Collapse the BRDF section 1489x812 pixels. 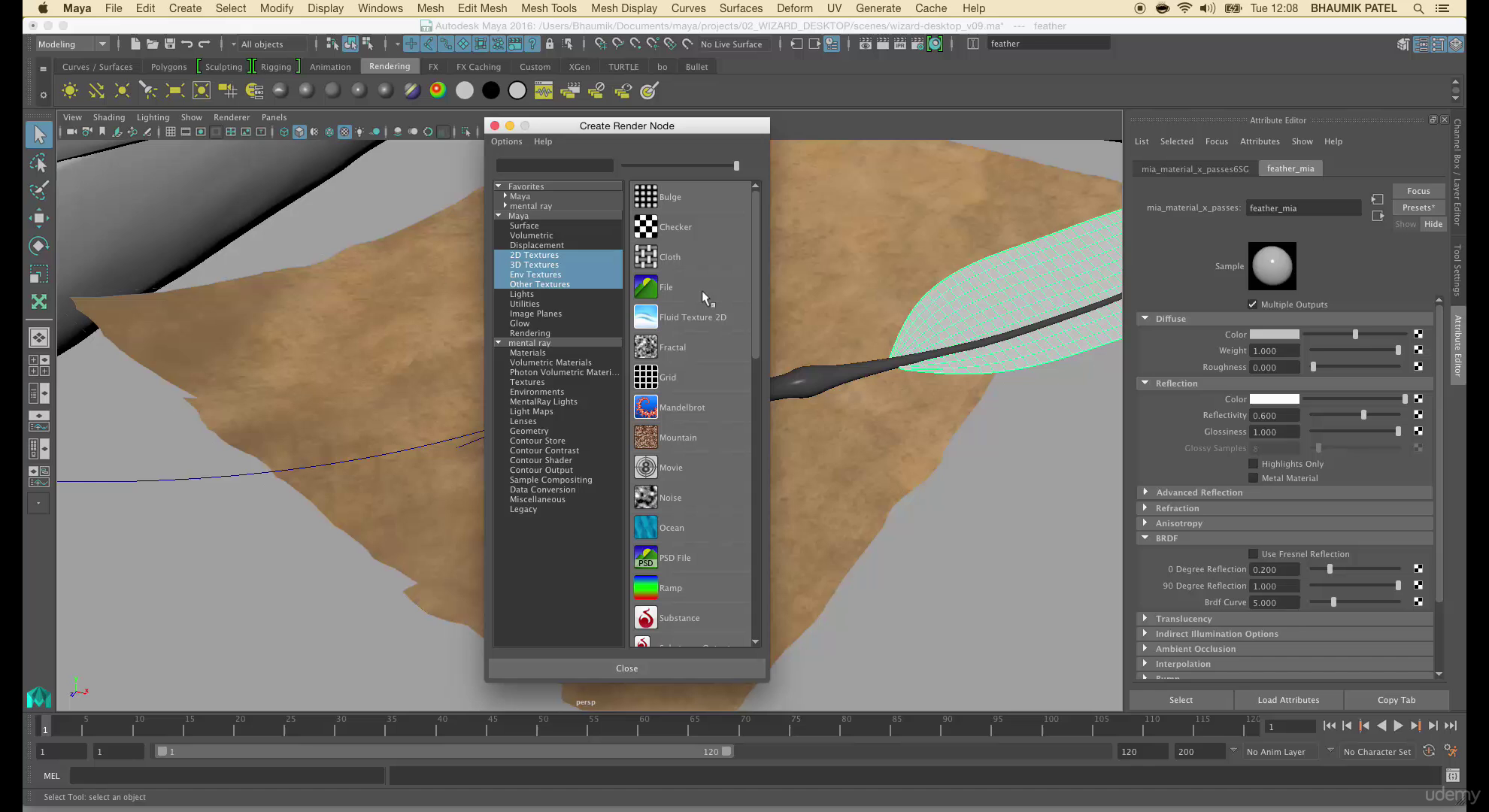[1145, 538]
